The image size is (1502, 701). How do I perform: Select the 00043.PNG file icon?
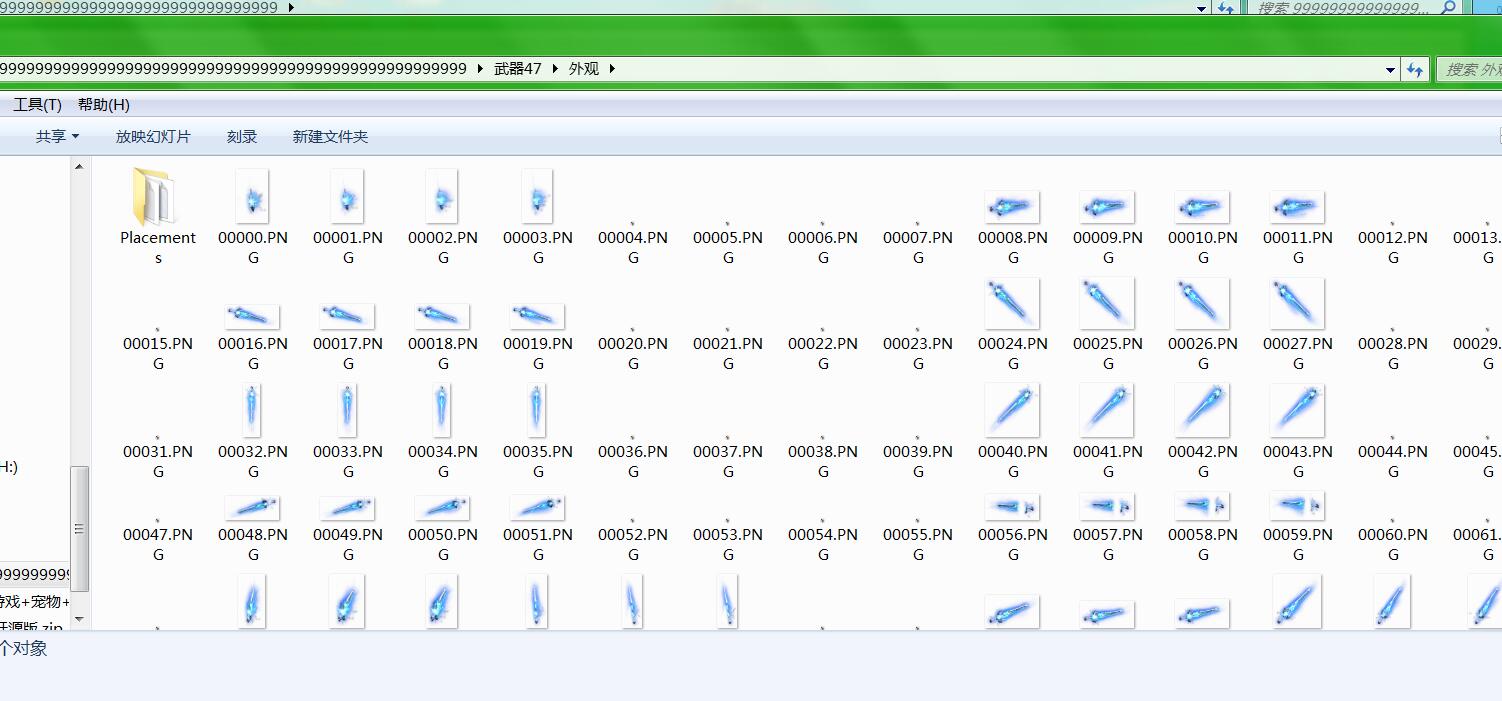coord(1297,410)
